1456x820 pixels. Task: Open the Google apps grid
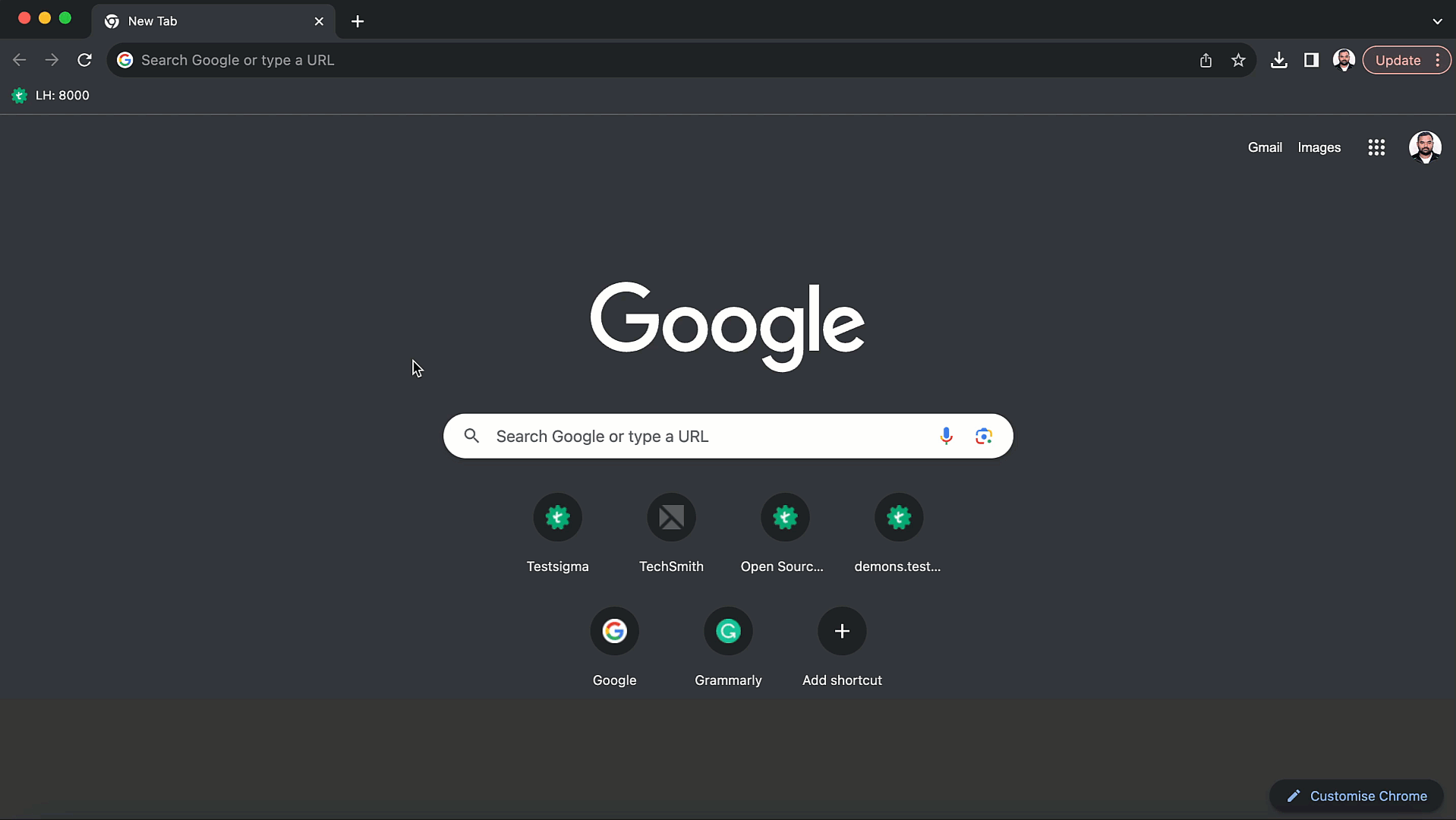click(x=1376, y=147)
